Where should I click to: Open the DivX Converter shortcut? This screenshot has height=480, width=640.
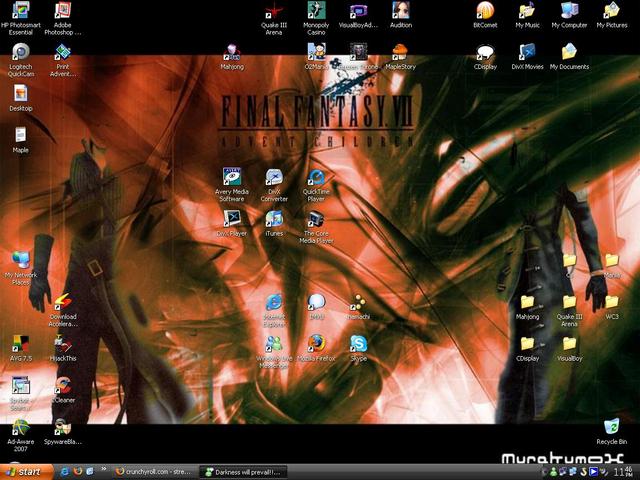(x=274, y=185)
